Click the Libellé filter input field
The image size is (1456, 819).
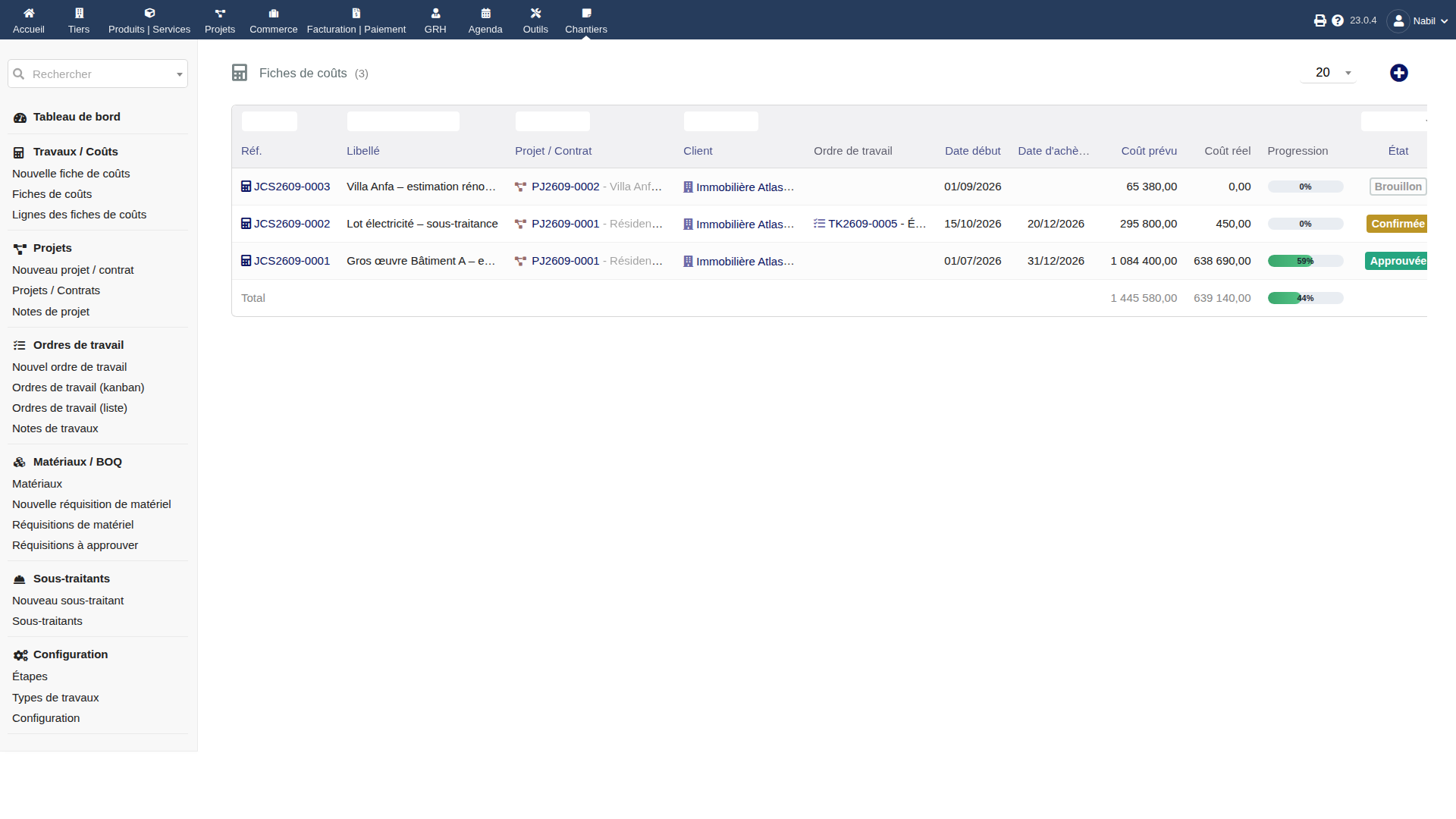pos(403,121)
